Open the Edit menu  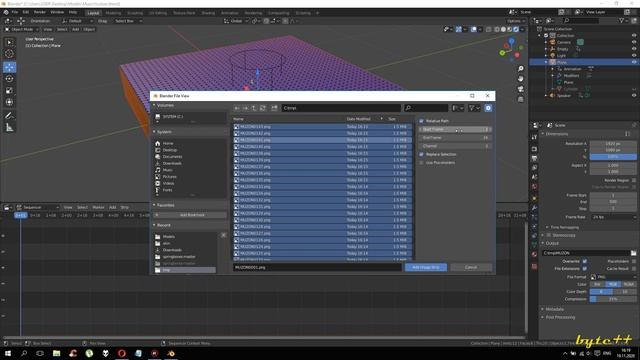click(x=26, y=12)
